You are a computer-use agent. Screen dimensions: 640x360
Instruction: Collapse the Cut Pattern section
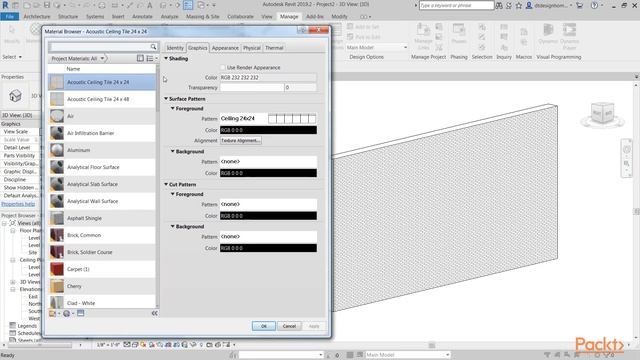166,184
